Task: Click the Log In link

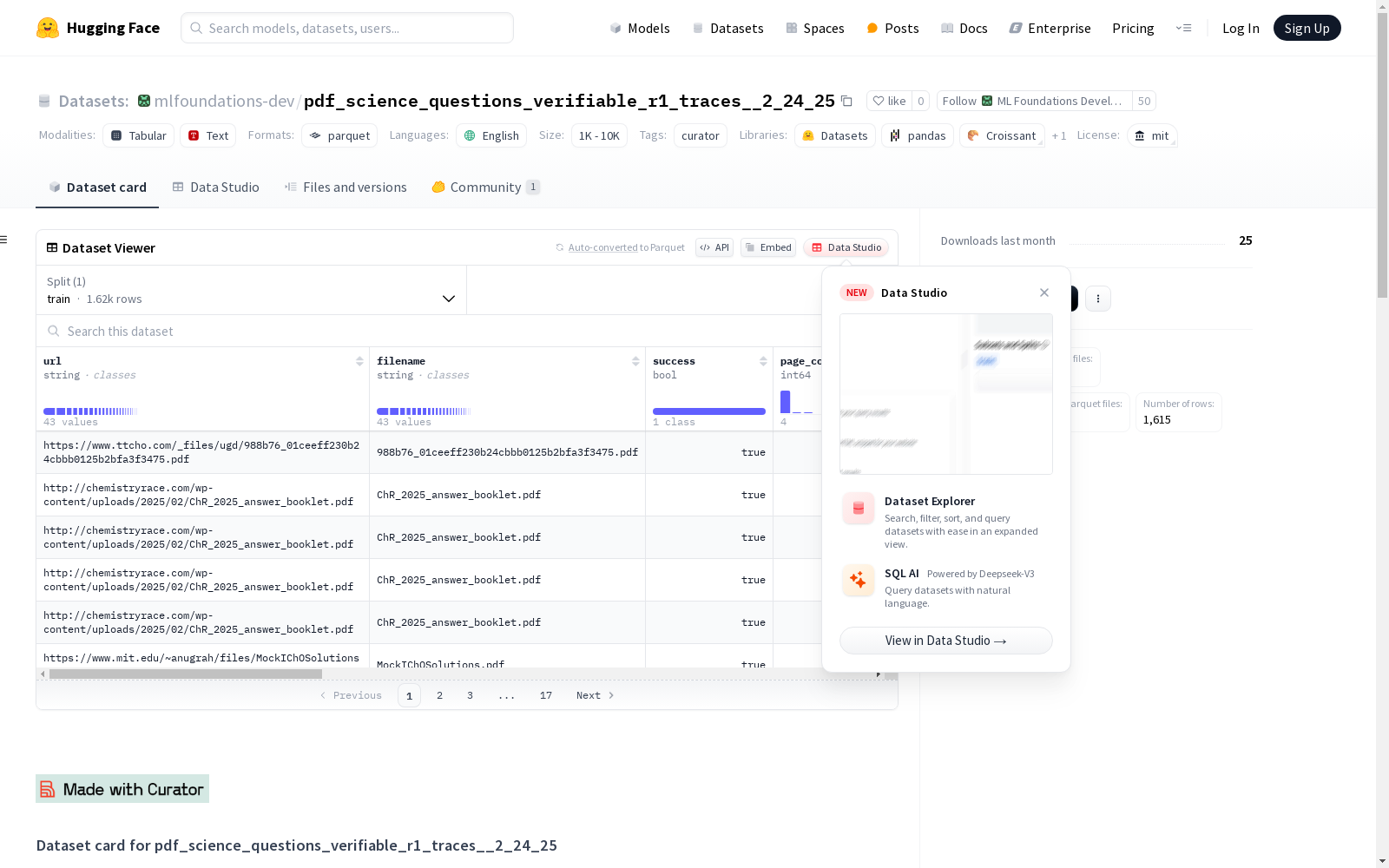Action: [1241, 28]
